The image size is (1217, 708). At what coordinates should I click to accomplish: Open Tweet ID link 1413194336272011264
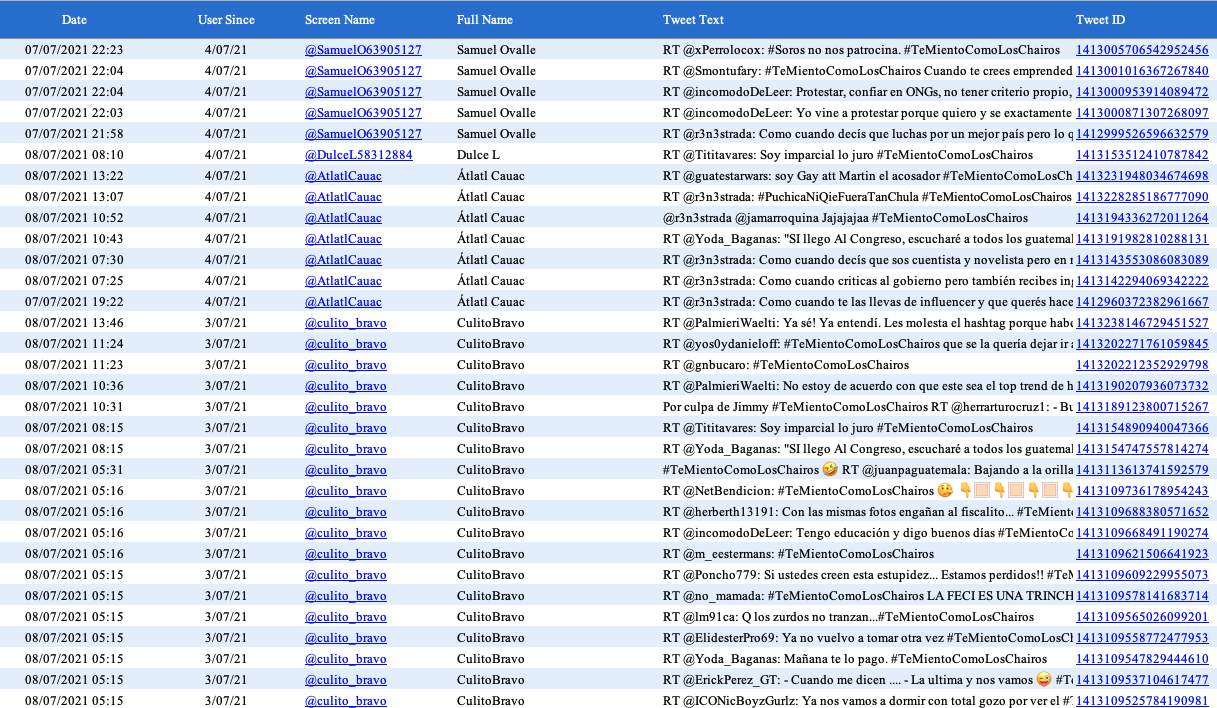tap(1142, 218)
